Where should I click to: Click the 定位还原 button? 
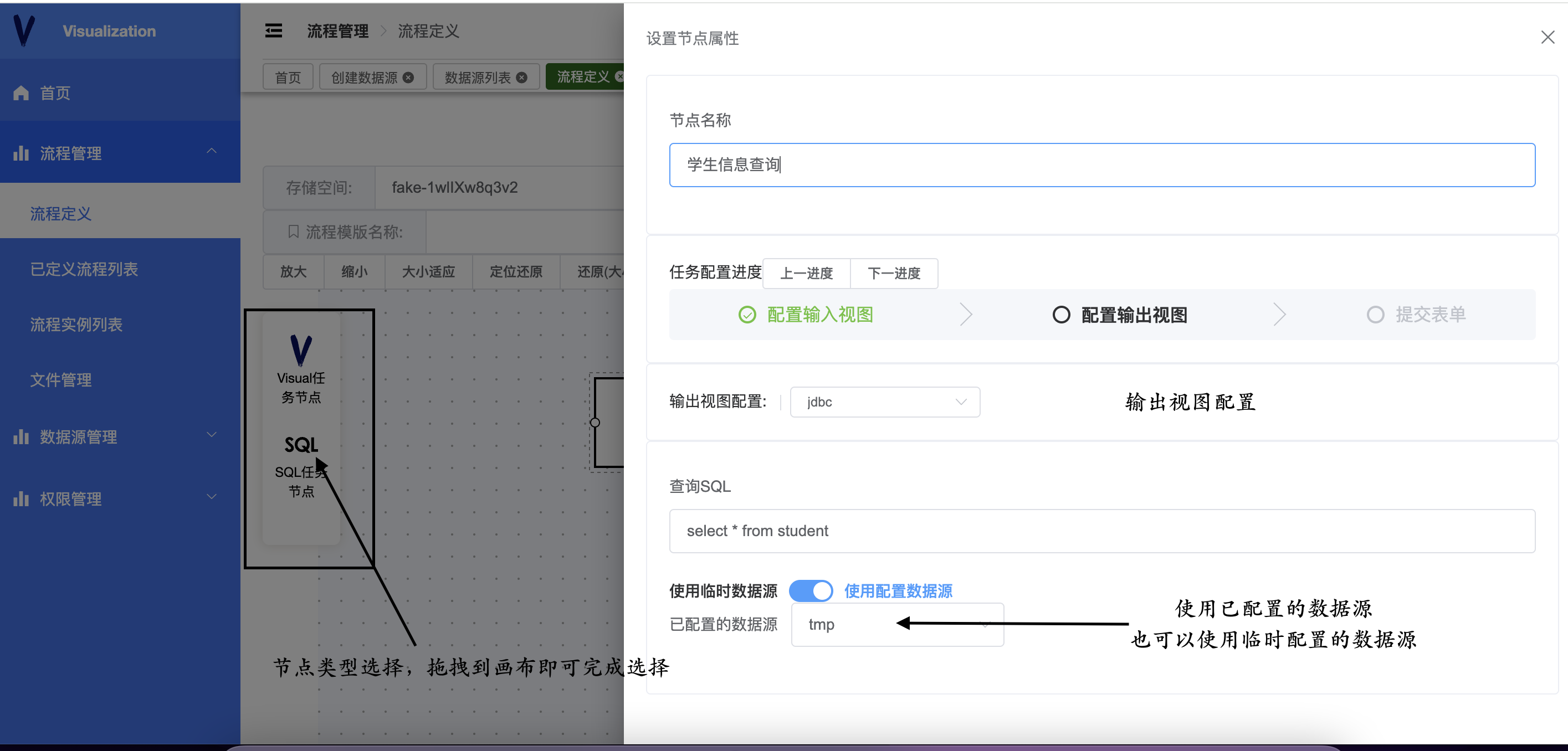(516, 271)
